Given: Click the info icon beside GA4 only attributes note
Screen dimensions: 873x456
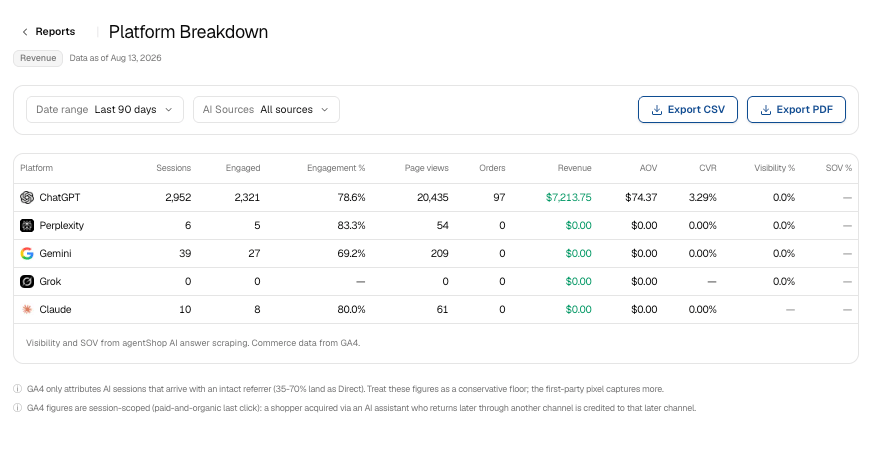Looking at the screenshot, I should [17, 389].
